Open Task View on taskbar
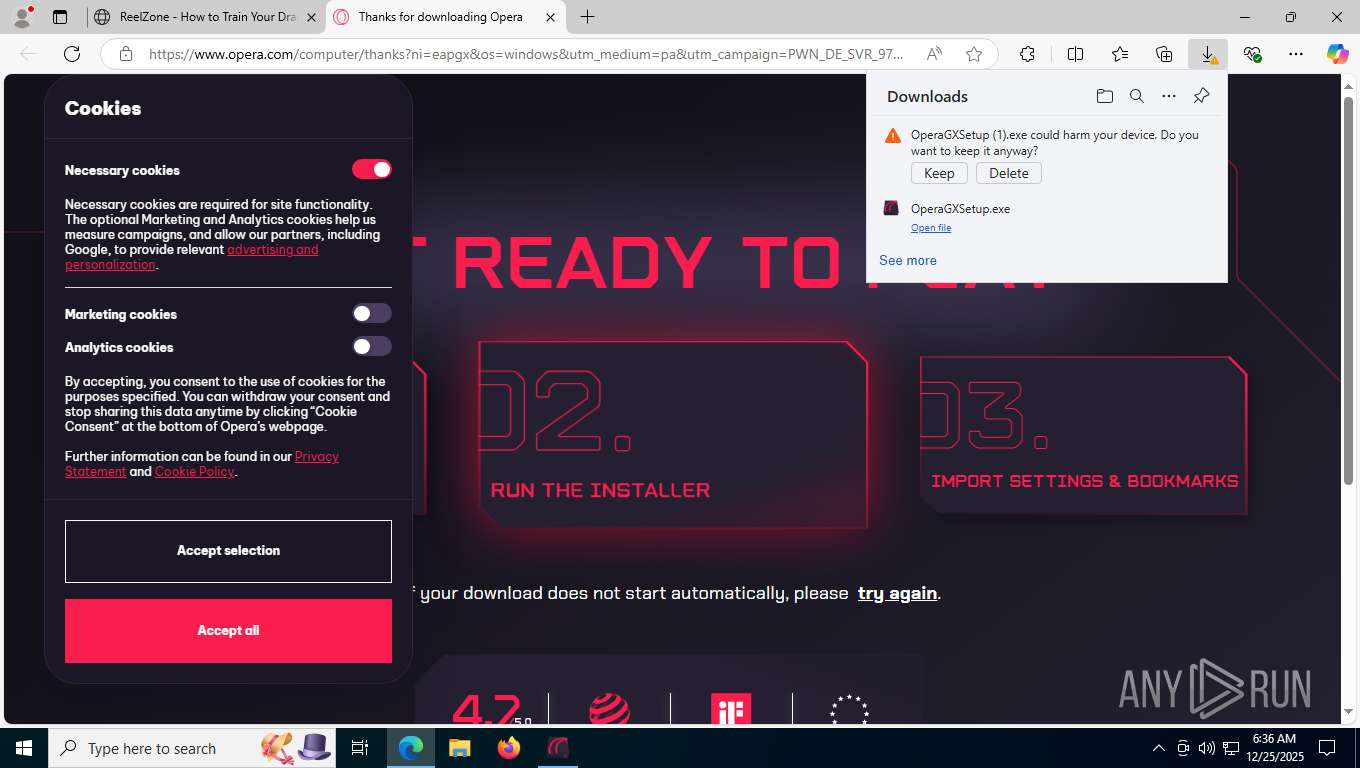Viewport: 1360px width, 768px height. click(360, 748)
